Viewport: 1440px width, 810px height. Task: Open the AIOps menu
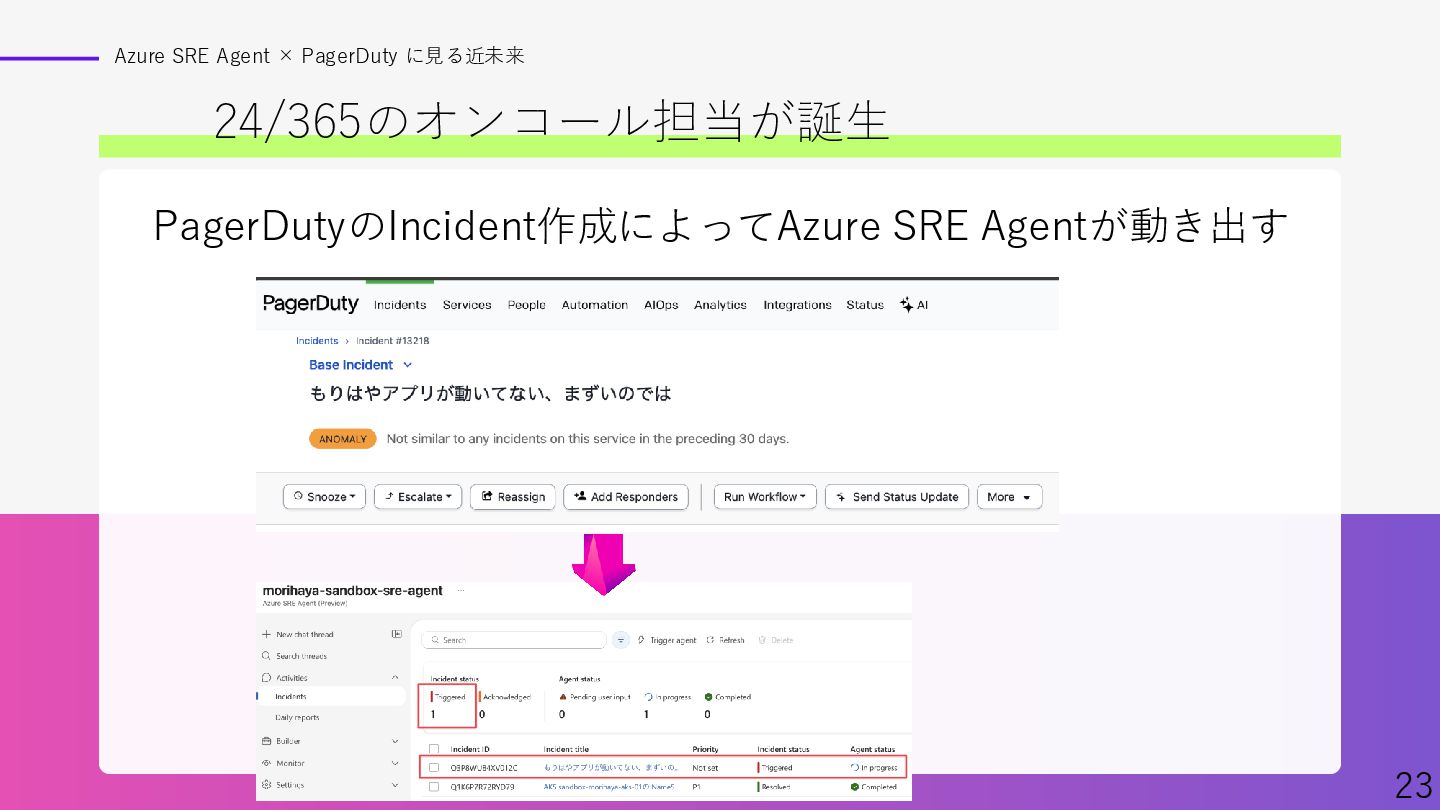pos(661,305)
